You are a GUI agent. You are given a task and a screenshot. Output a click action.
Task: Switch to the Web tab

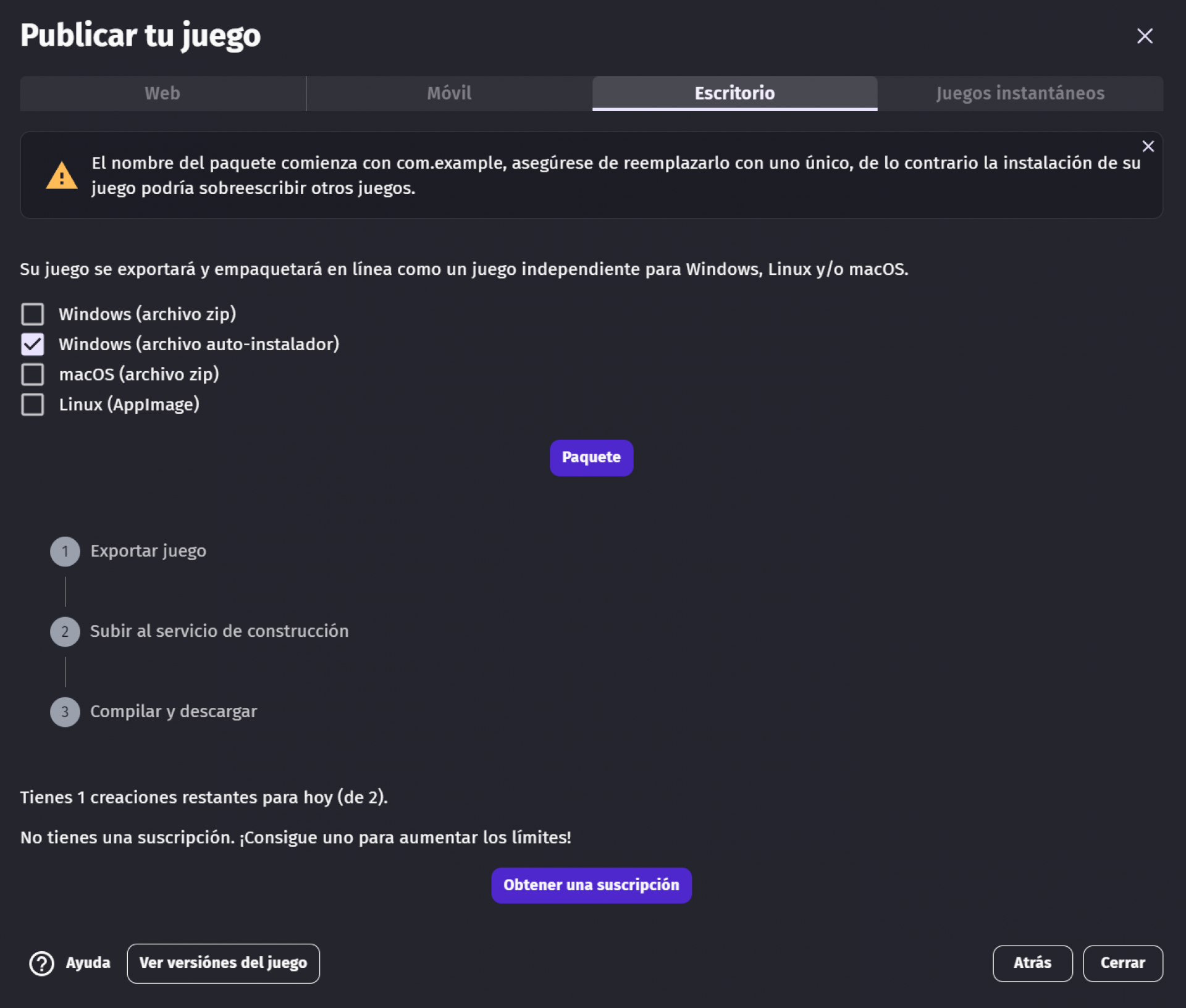point(162,93)
